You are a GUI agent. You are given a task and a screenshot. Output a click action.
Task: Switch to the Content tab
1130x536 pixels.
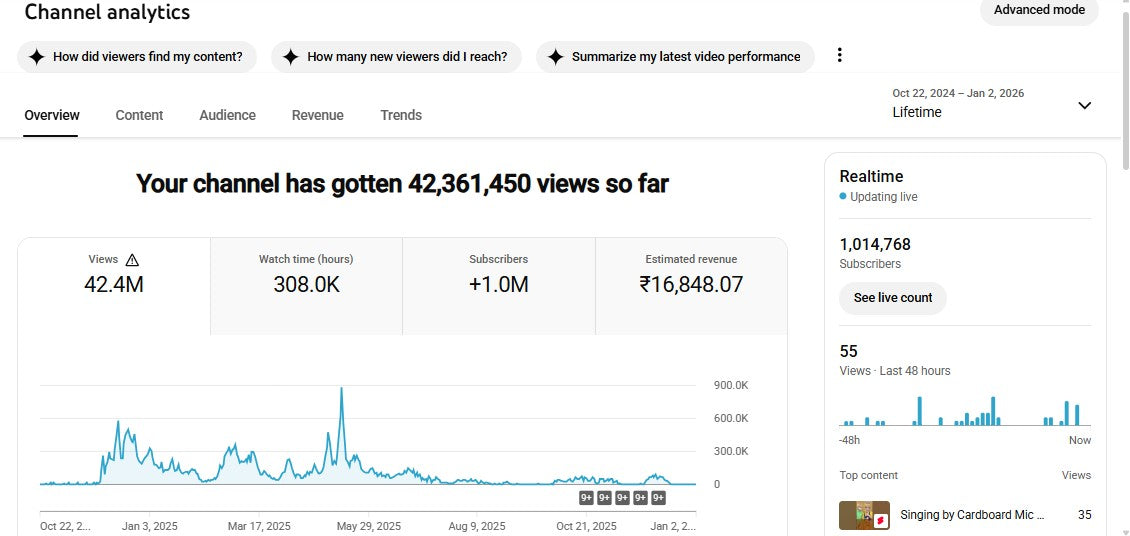(139, 115)
